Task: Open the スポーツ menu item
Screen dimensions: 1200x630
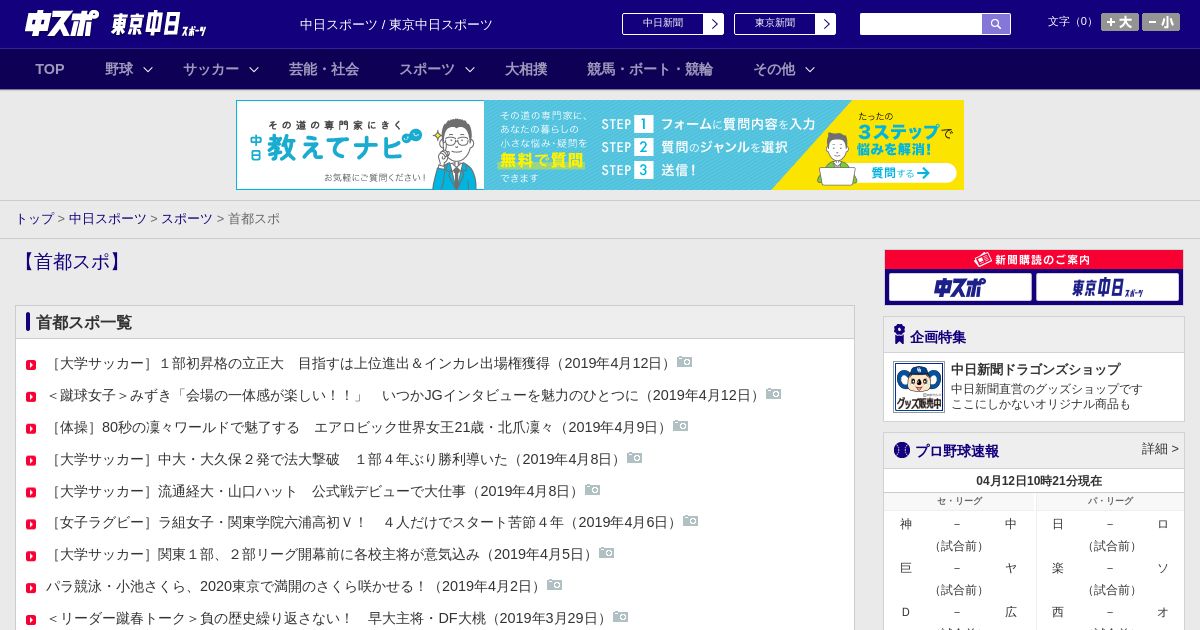Action: pos(427,69)
